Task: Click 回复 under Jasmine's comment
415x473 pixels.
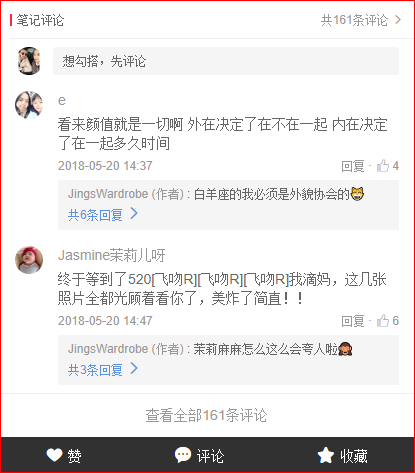Action: 353,321
